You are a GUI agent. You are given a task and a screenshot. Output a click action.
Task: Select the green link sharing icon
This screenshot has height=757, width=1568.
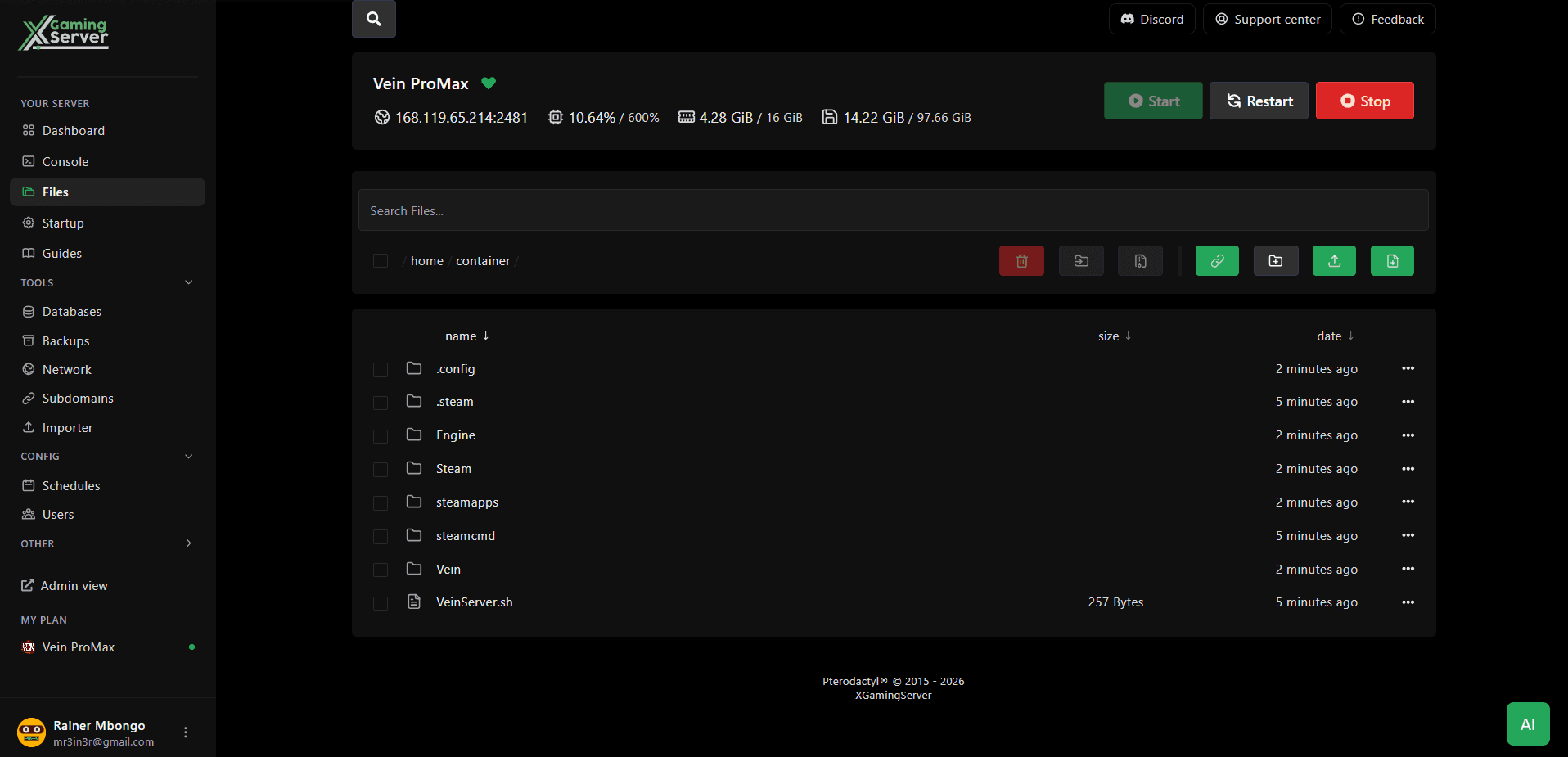[1217, 260]
